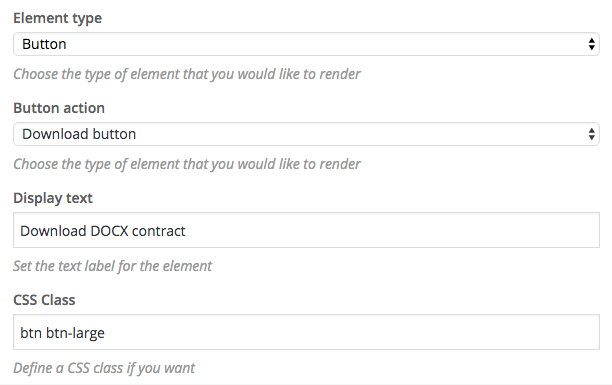Click 'Define a CSS class if you want' hint
Screen dimensions: 612x385
click(x=104, y=368)
